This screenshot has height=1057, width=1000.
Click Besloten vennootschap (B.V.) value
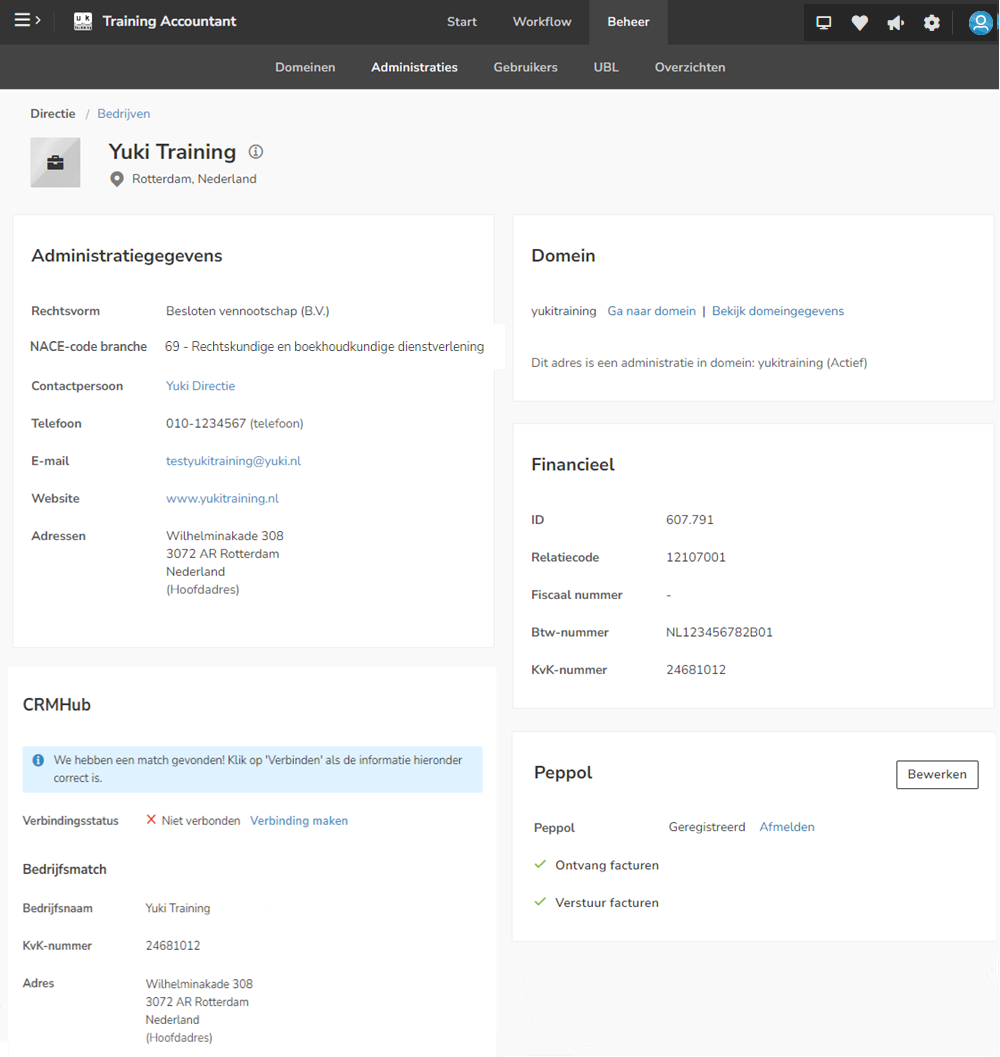point(247,311)
